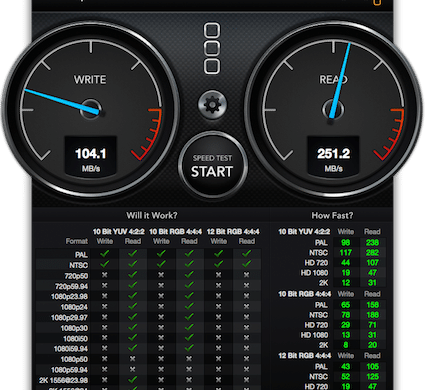The width and height of the screenshot is (425, 390).
Task: Click the 1080p23.98 format row label
Action: pyautogui.click(x=69, y=297)
